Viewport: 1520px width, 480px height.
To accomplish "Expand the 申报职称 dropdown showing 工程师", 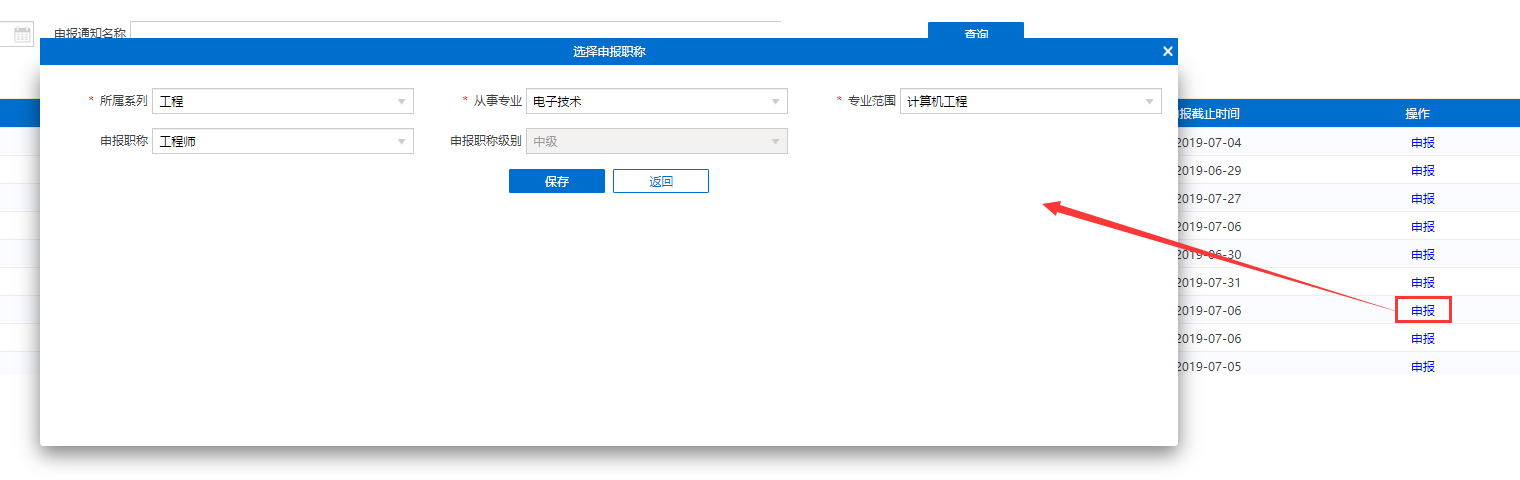I will tap(282, 141).
